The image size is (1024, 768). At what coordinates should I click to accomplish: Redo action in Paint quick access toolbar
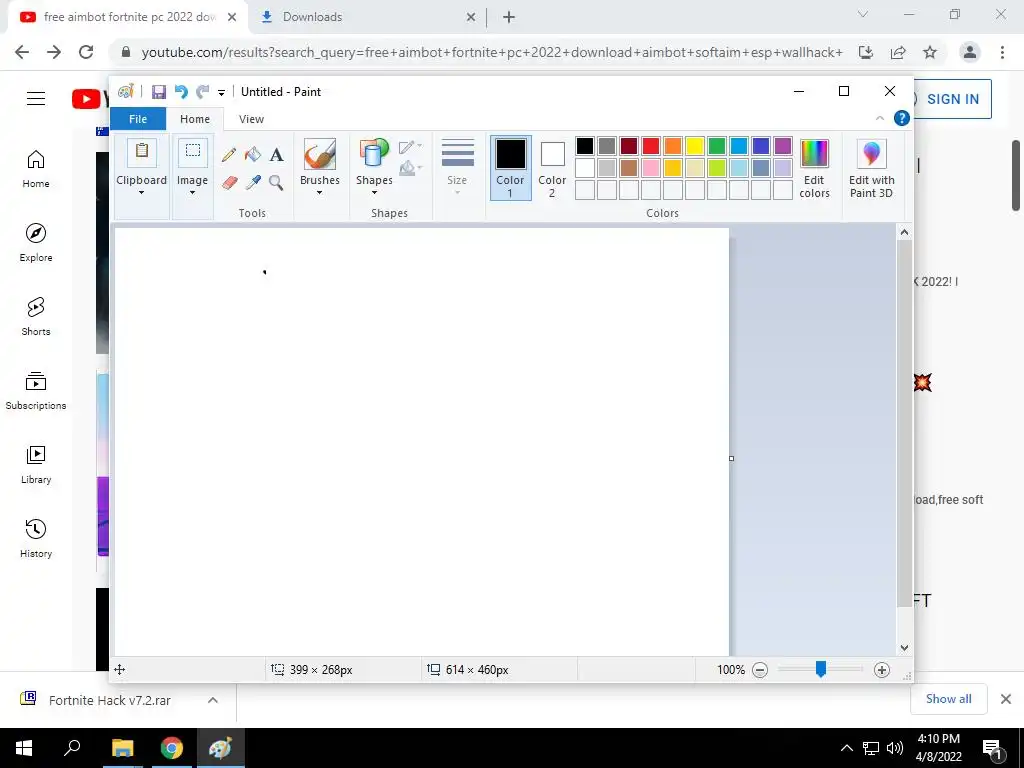(x=203, y=92)
